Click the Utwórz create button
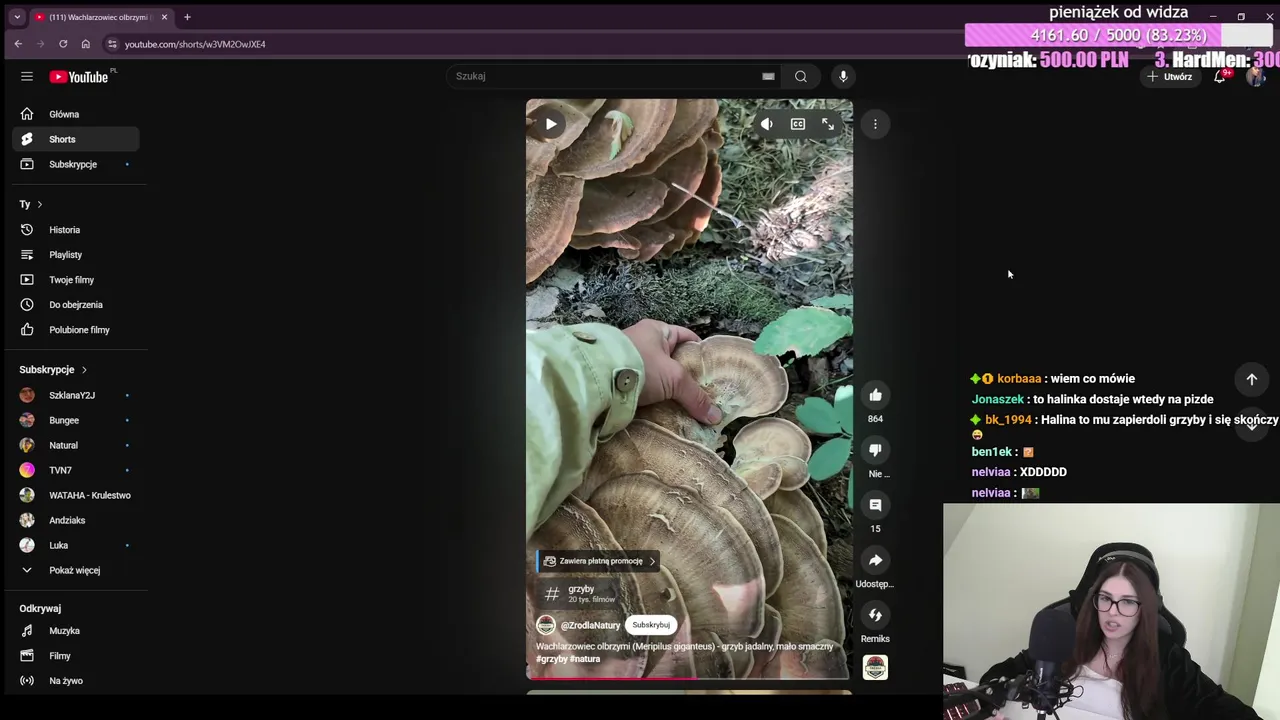The height and width of the screenshot is (720, 1280). click(1170, 77)
